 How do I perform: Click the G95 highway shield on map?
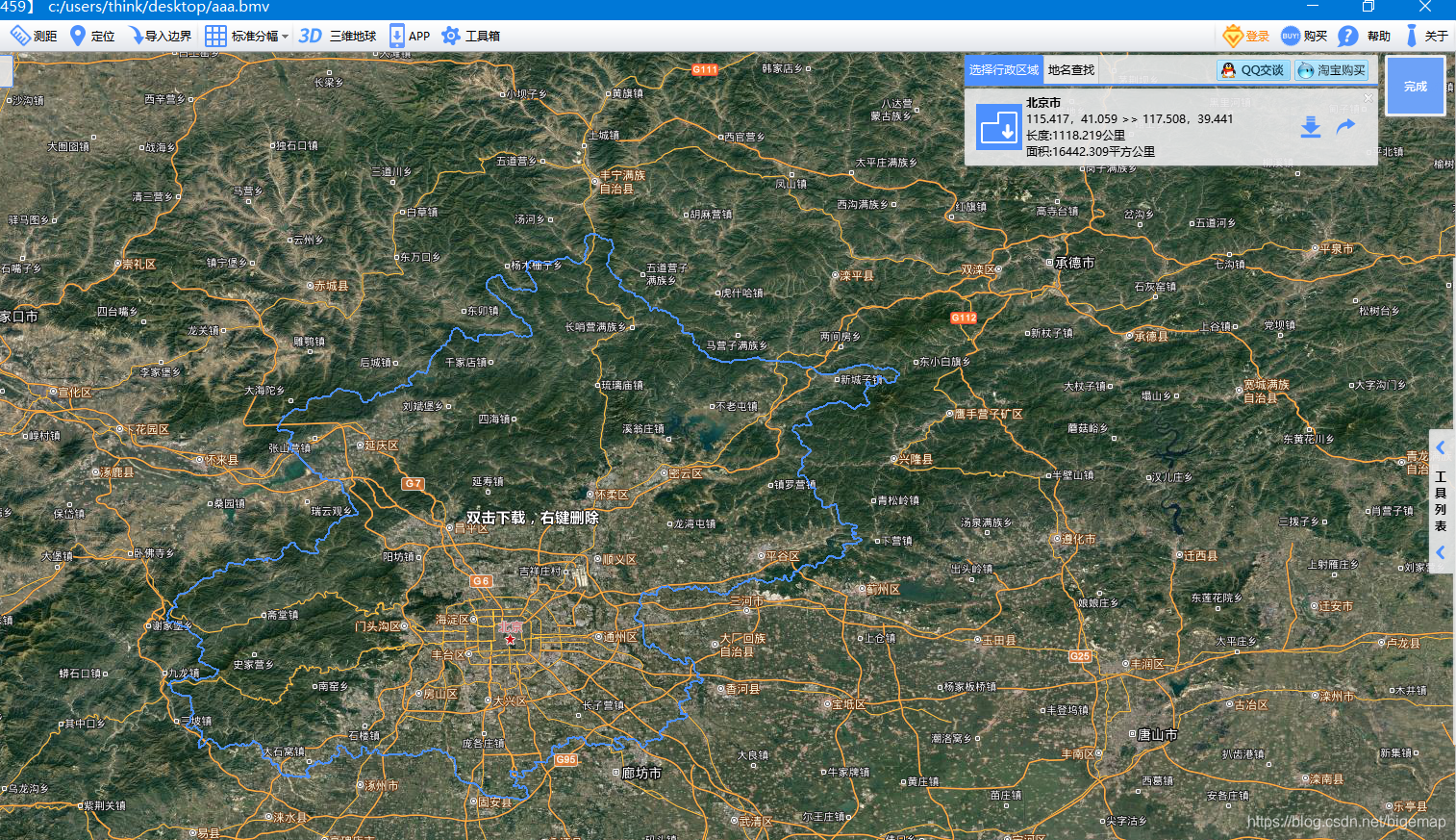tap(565, 759)
